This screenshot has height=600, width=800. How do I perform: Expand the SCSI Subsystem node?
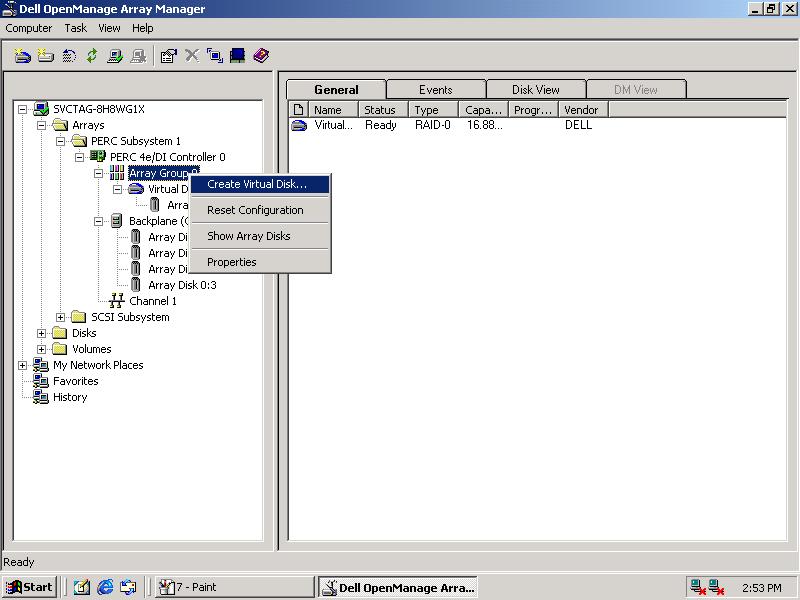pos(60,317)
